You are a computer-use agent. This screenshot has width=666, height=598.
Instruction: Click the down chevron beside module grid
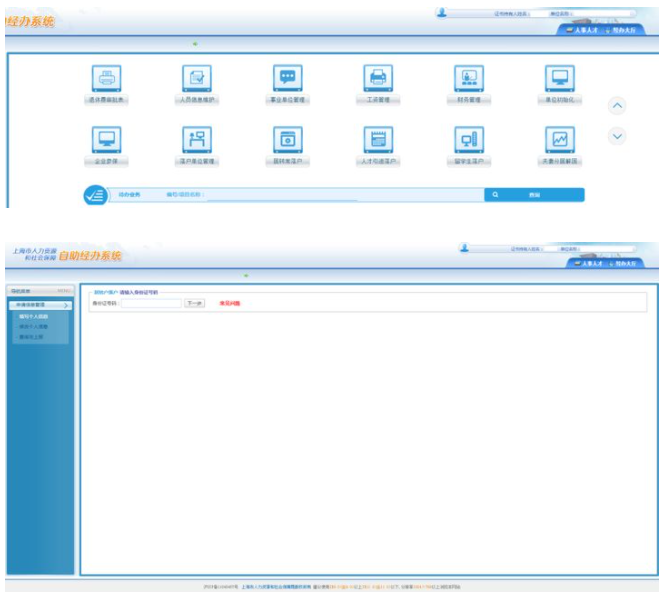[x=617, y=136]
